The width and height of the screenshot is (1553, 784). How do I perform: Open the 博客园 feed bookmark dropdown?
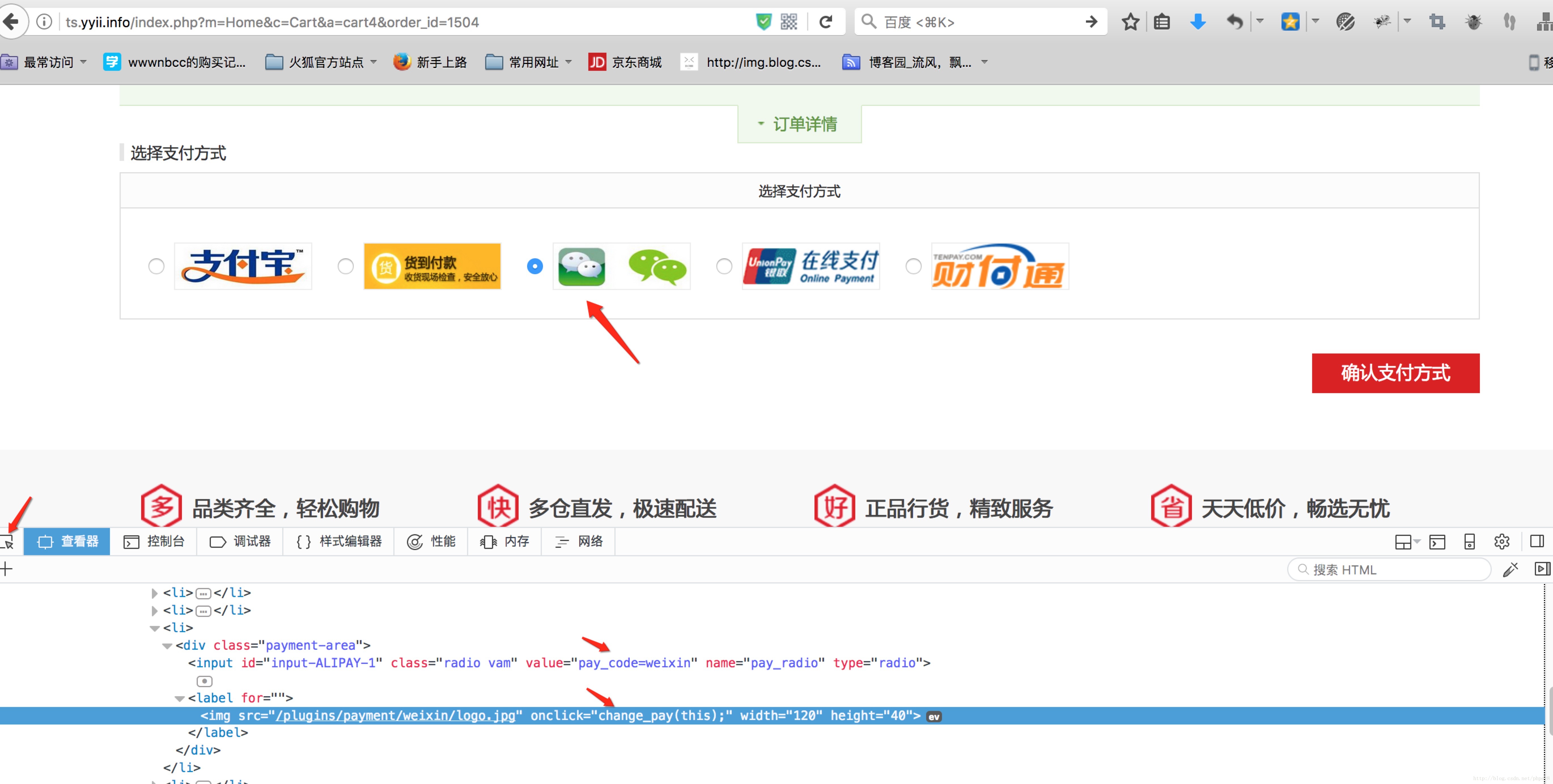click(x=915, y=62)
